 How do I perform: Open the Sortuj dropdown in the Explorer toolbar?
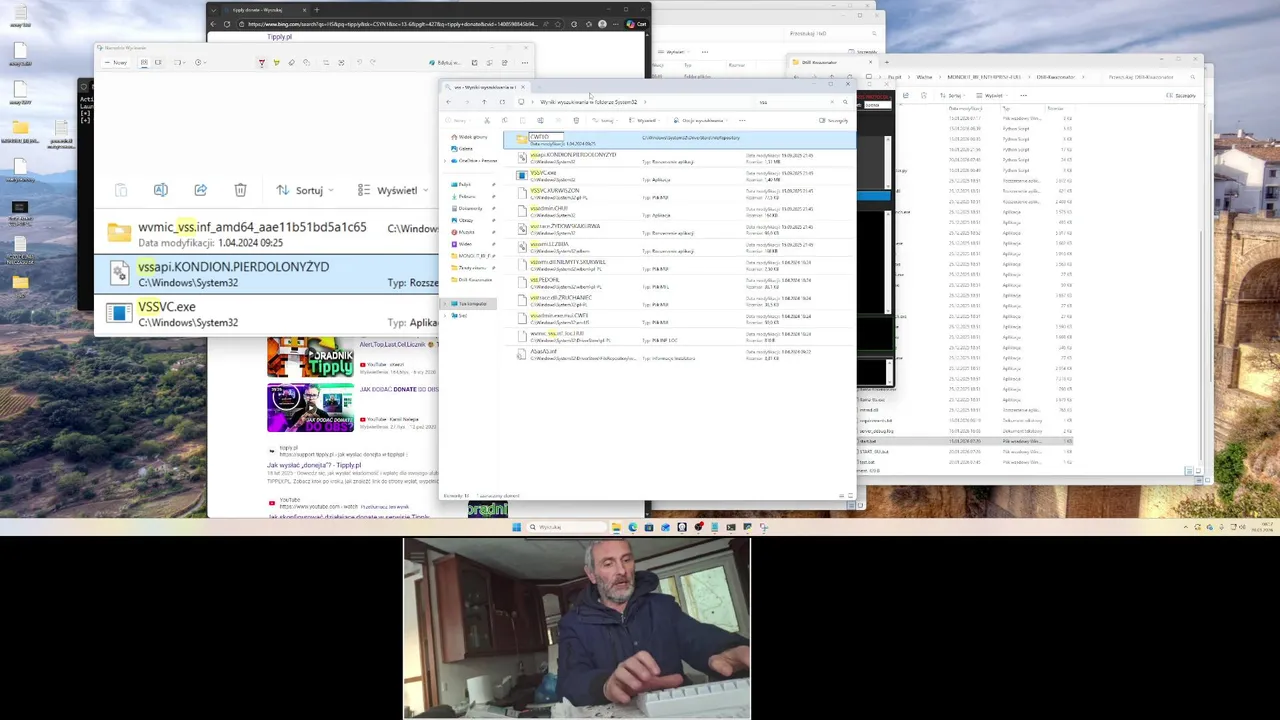(x=606, y=120)
